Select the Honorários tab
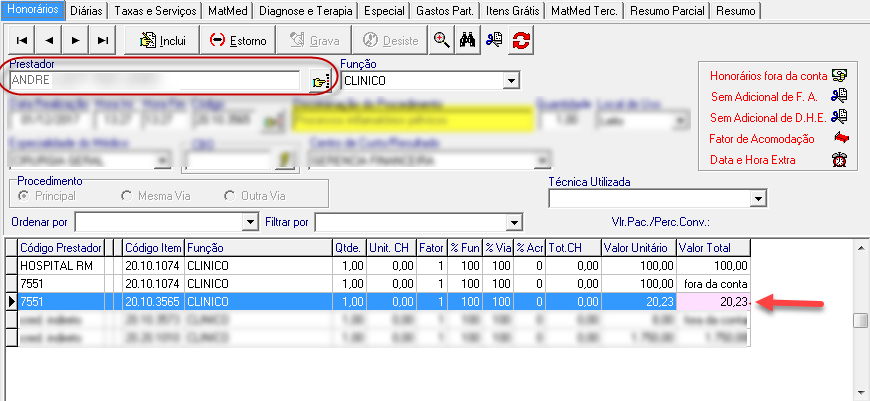 (33, 9)
